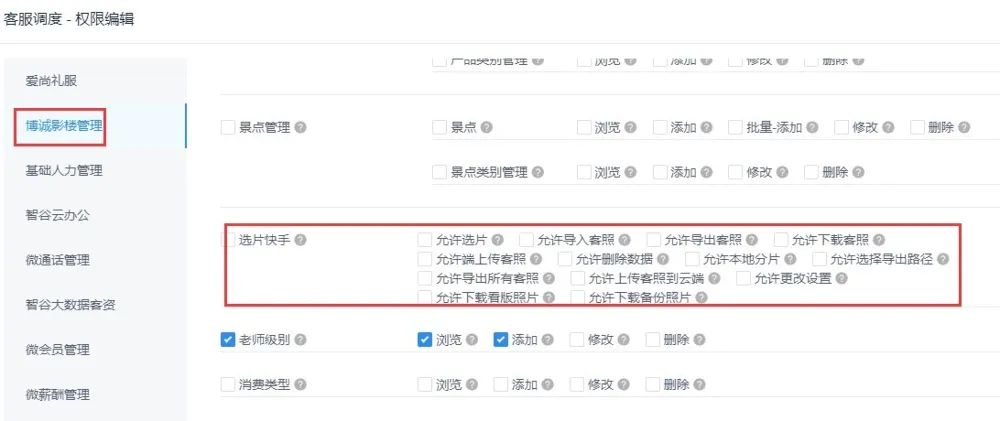Select 微会员管理 in the left menu
The width and height of the screenshot is (1000, 421).
click(x=57, y=350)
